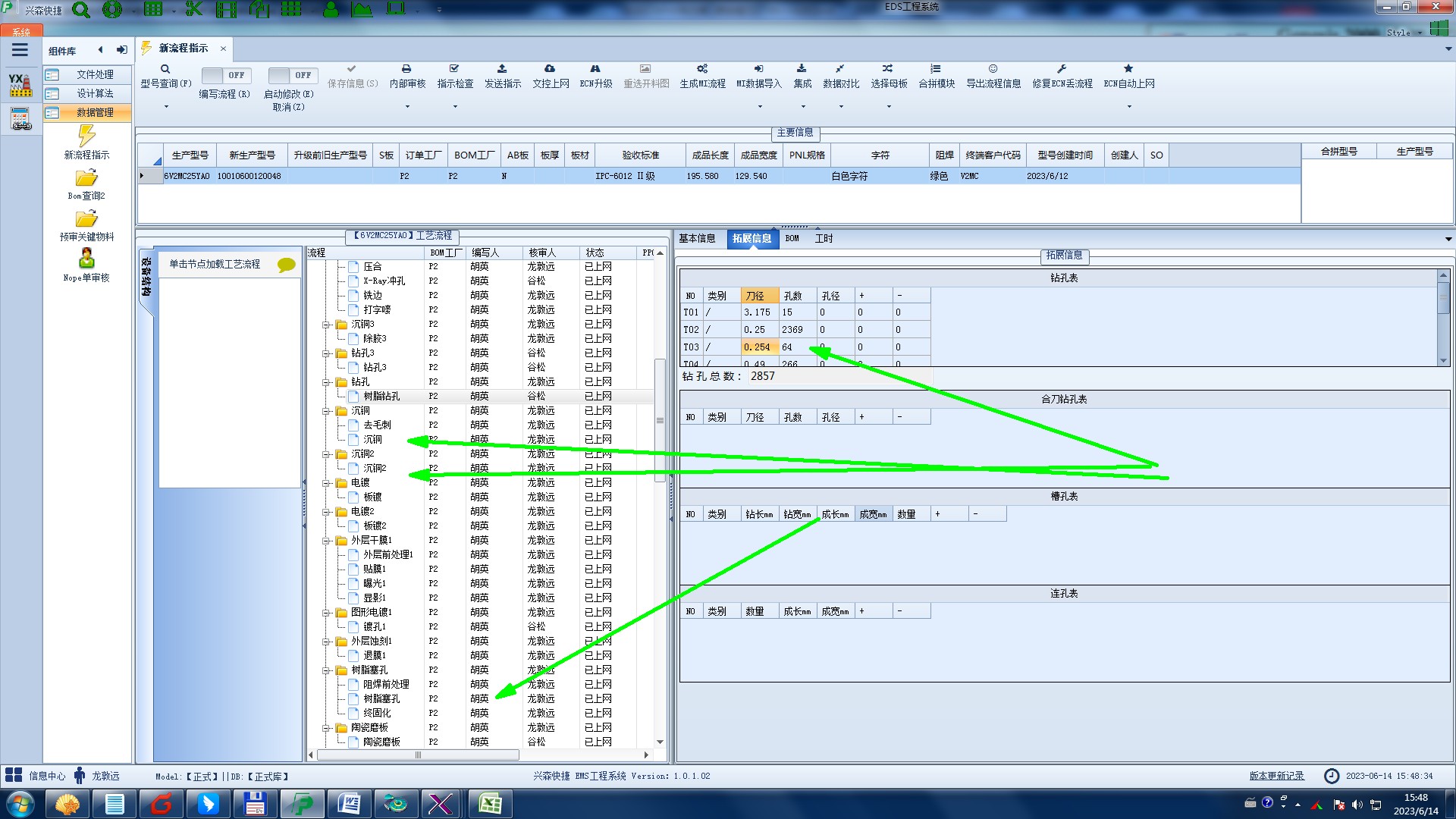Collapse the 电镀 tree folder

pyautogui.click(x=326, y=483)
